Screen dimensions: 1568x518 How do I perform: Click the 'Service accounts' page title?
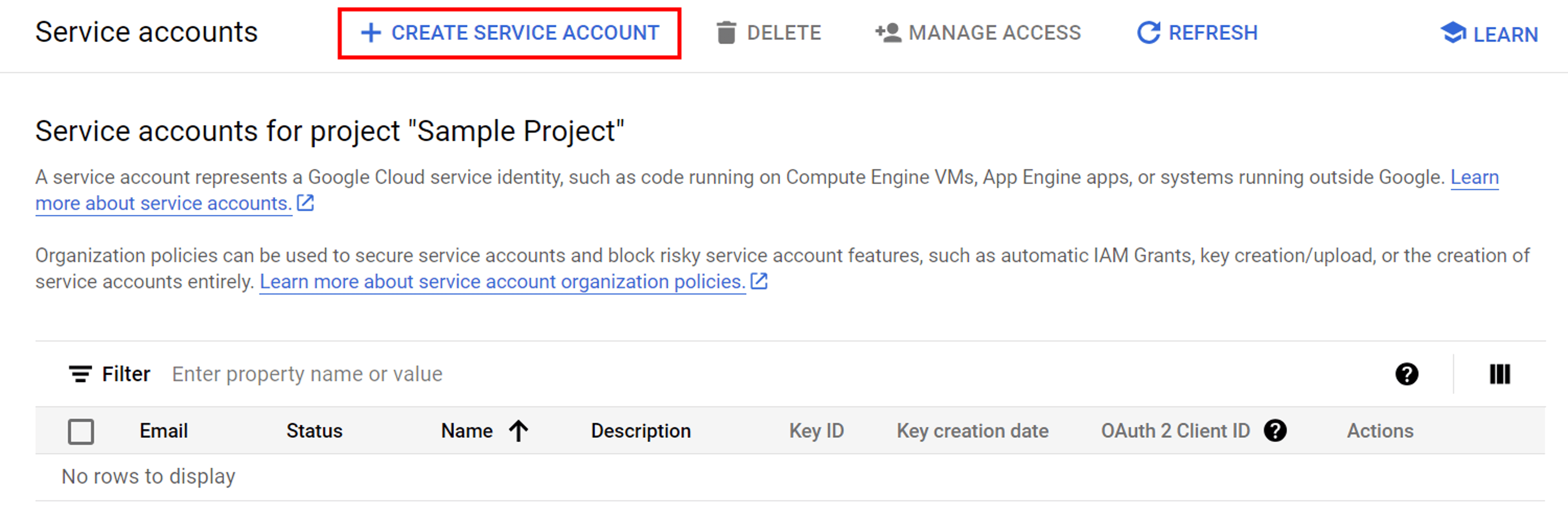click(x=146, y=32)
